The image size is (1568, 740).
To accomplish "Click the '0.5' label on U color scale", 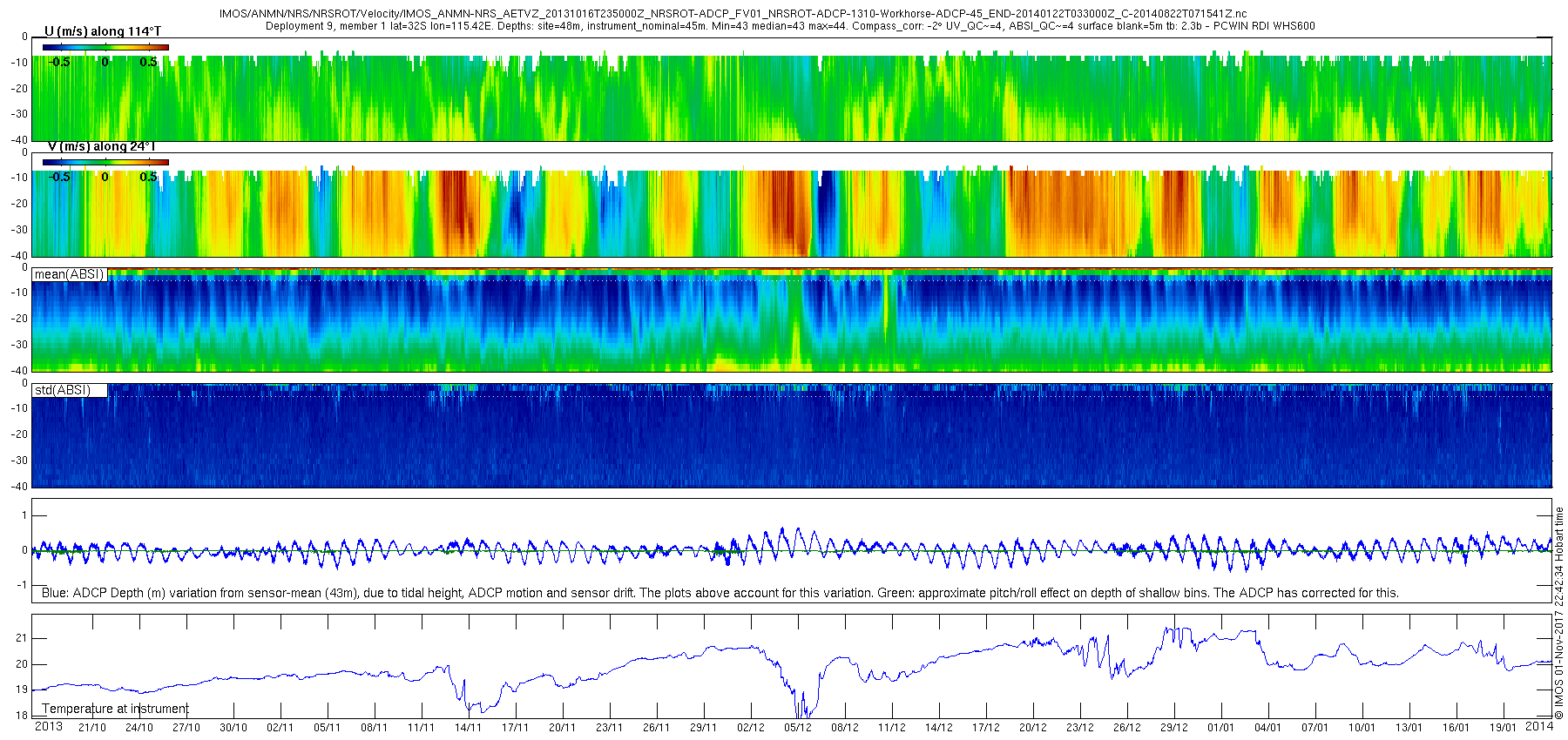I will pos(149,62).
